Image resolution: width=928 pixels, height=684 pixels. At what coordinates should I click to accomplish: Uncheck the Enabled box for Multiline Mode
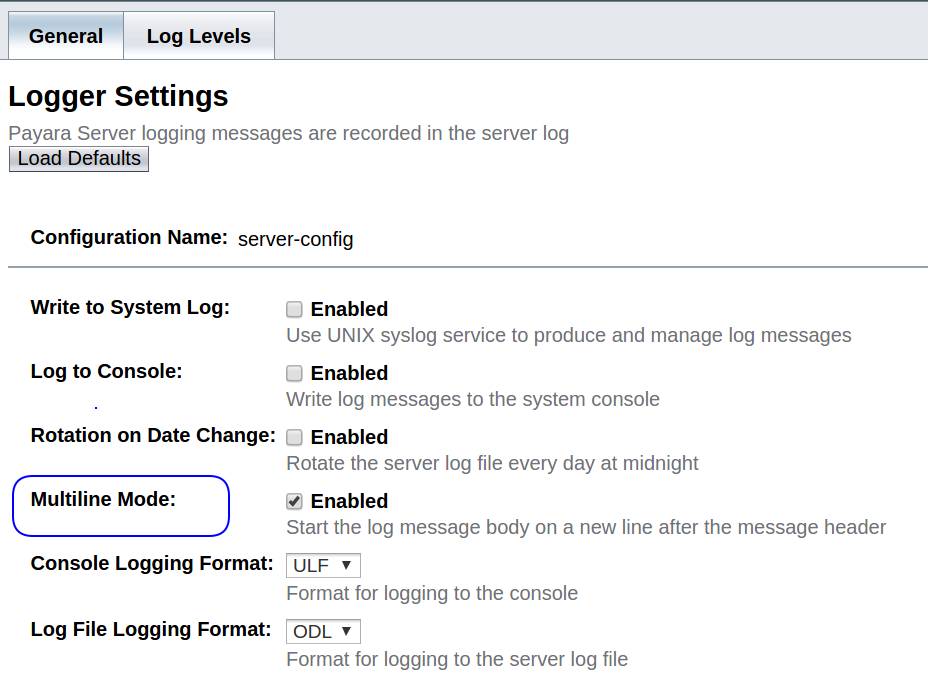tap(293, 500)
